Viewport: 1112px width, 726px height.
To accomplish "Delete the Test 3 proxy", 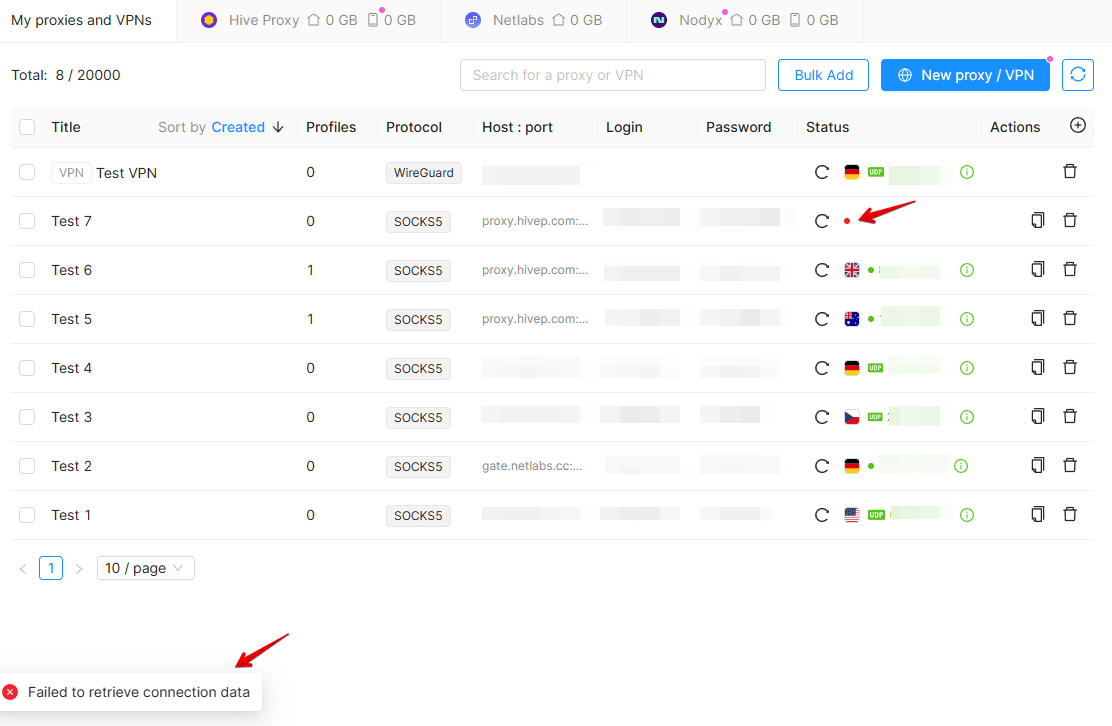I will 1070,415.
